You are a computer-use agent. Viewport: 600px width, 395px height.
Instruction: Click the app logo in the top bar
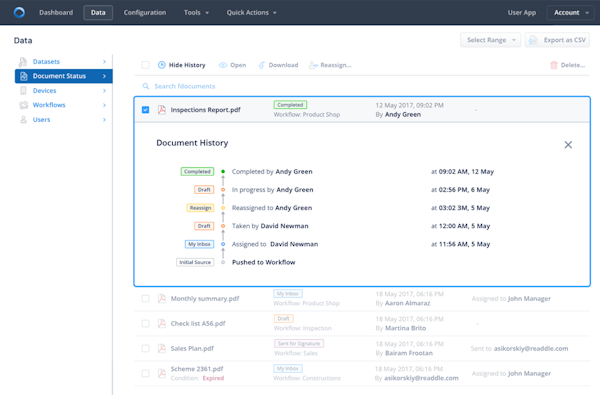click(x=19, y=12)
